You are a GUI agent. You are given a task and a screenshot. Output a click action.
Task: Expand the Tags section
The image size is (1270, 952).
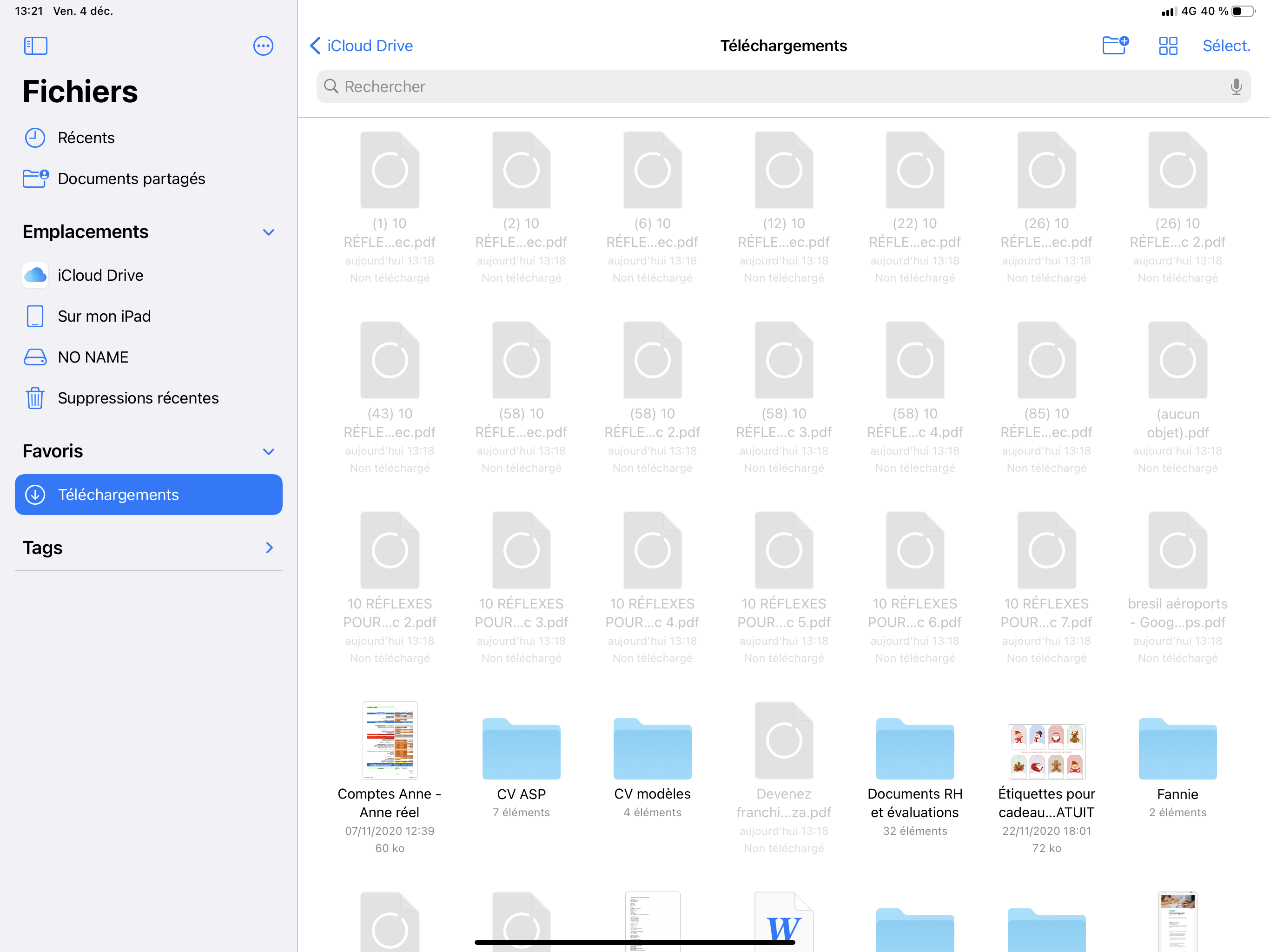coord(269,548)
